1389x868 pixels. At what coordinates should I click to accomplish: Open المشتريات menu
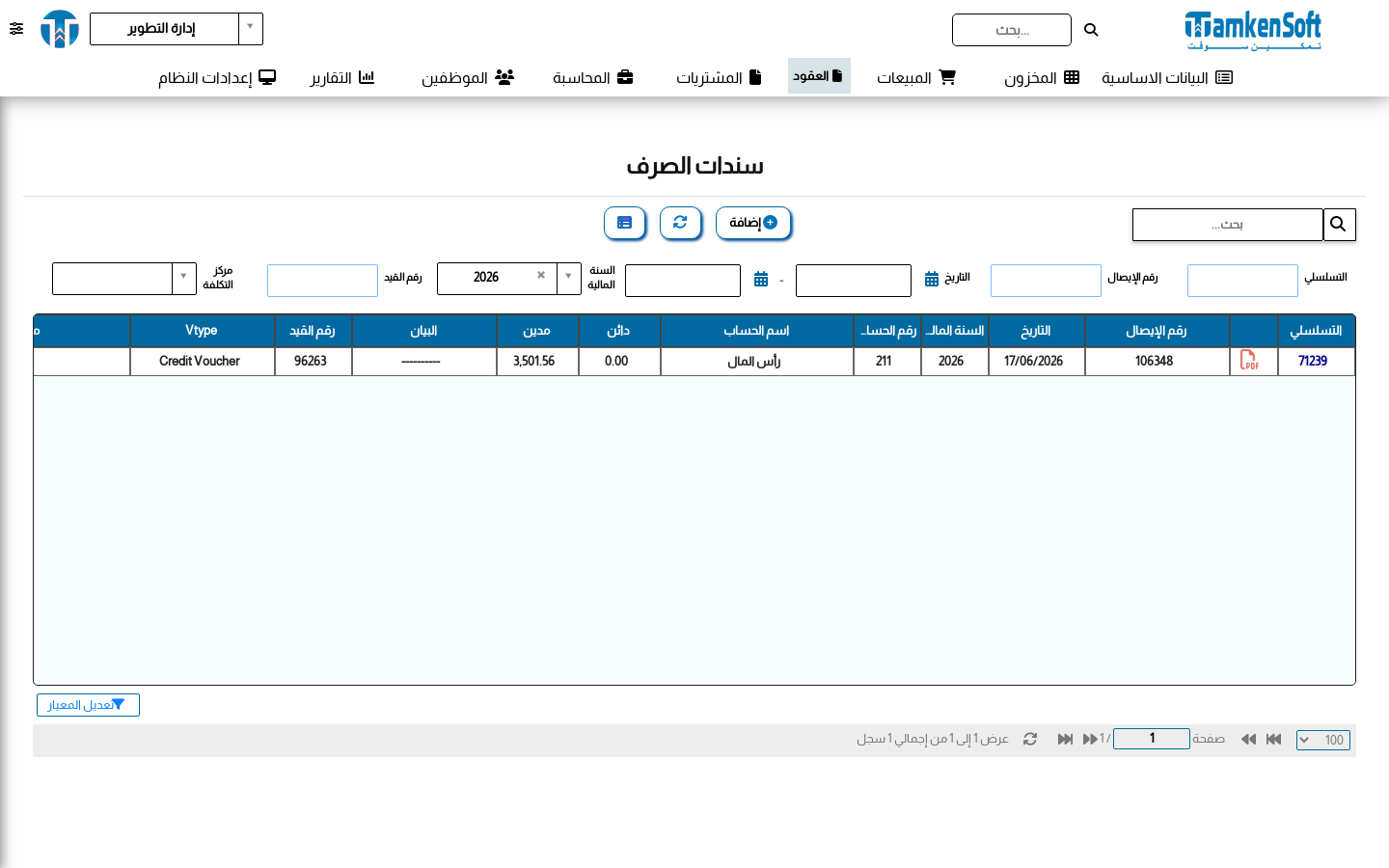click(x=719, y=77)
